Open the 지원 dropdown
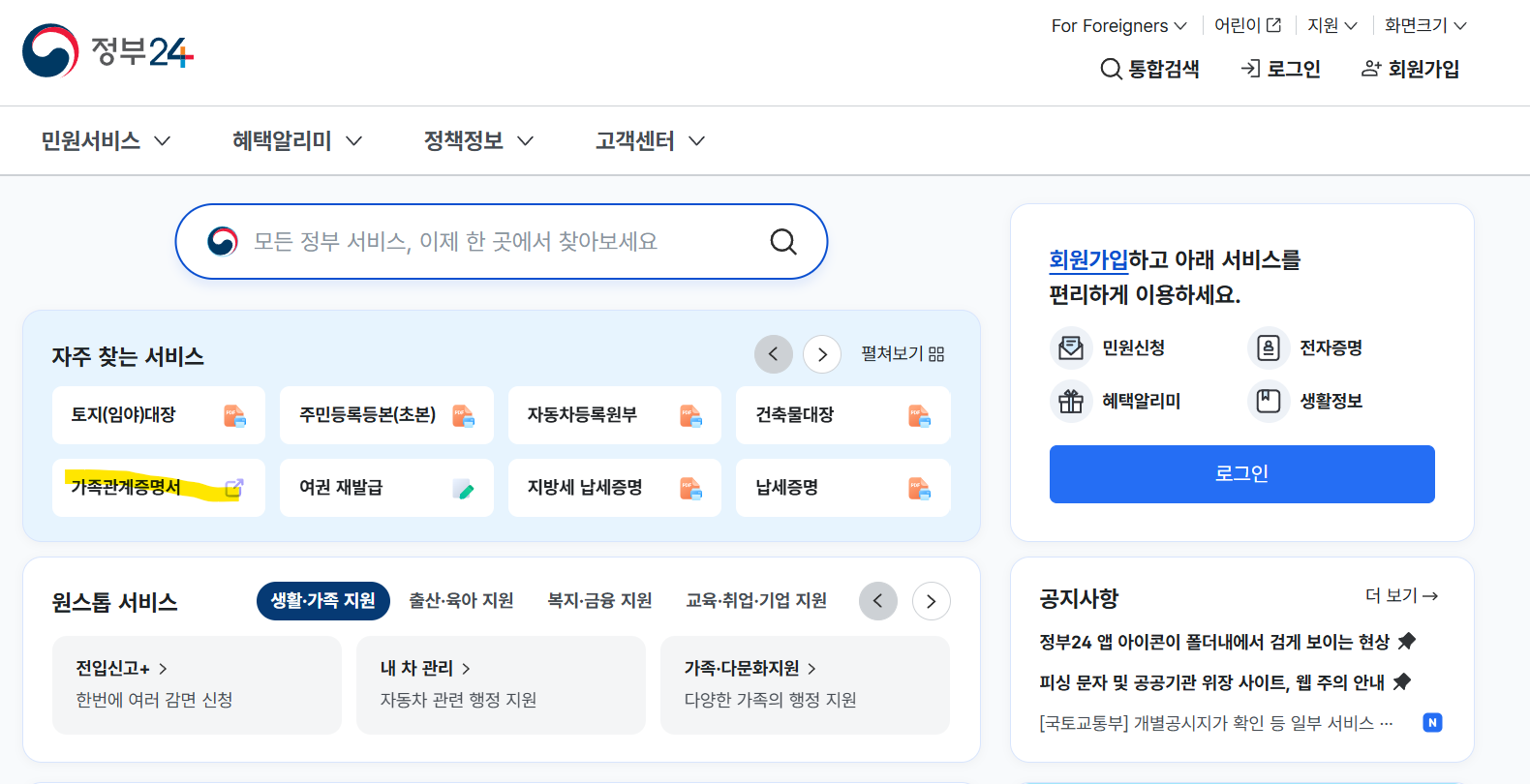Image resolution: width=1530 pixels, height=784 pixels. pyautogui.click(x=1332, y=25)
